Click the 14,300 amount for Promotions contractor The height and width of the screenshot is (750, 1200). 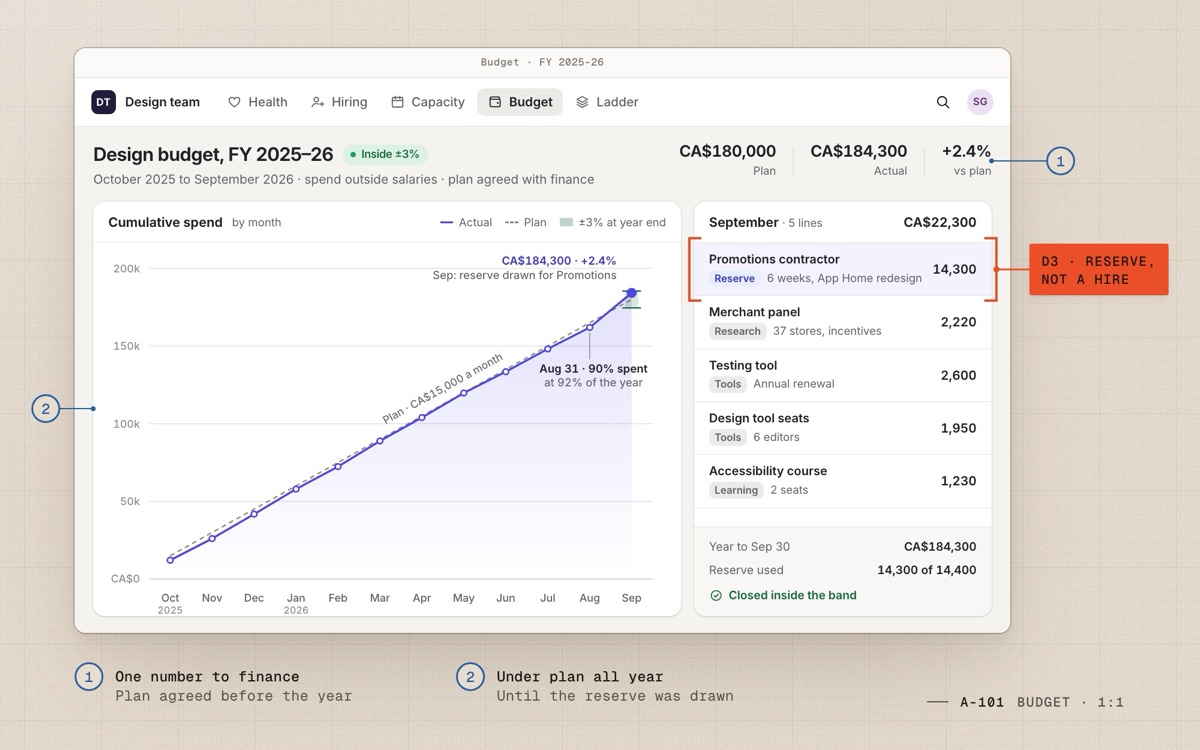[x=954, y=269]
